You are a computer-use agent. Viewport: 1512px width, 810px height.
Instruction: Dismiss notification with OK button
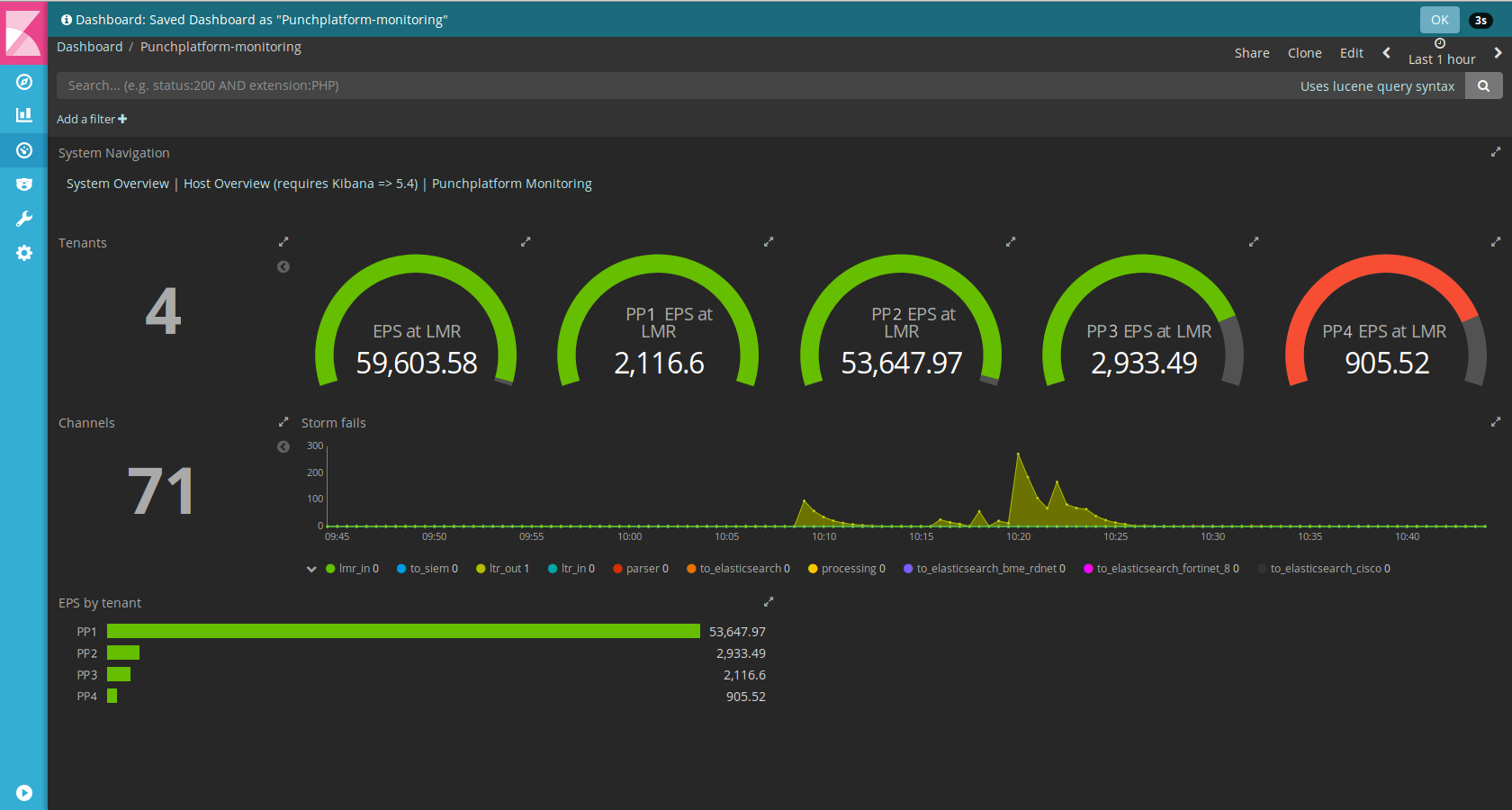point(1440,20)
